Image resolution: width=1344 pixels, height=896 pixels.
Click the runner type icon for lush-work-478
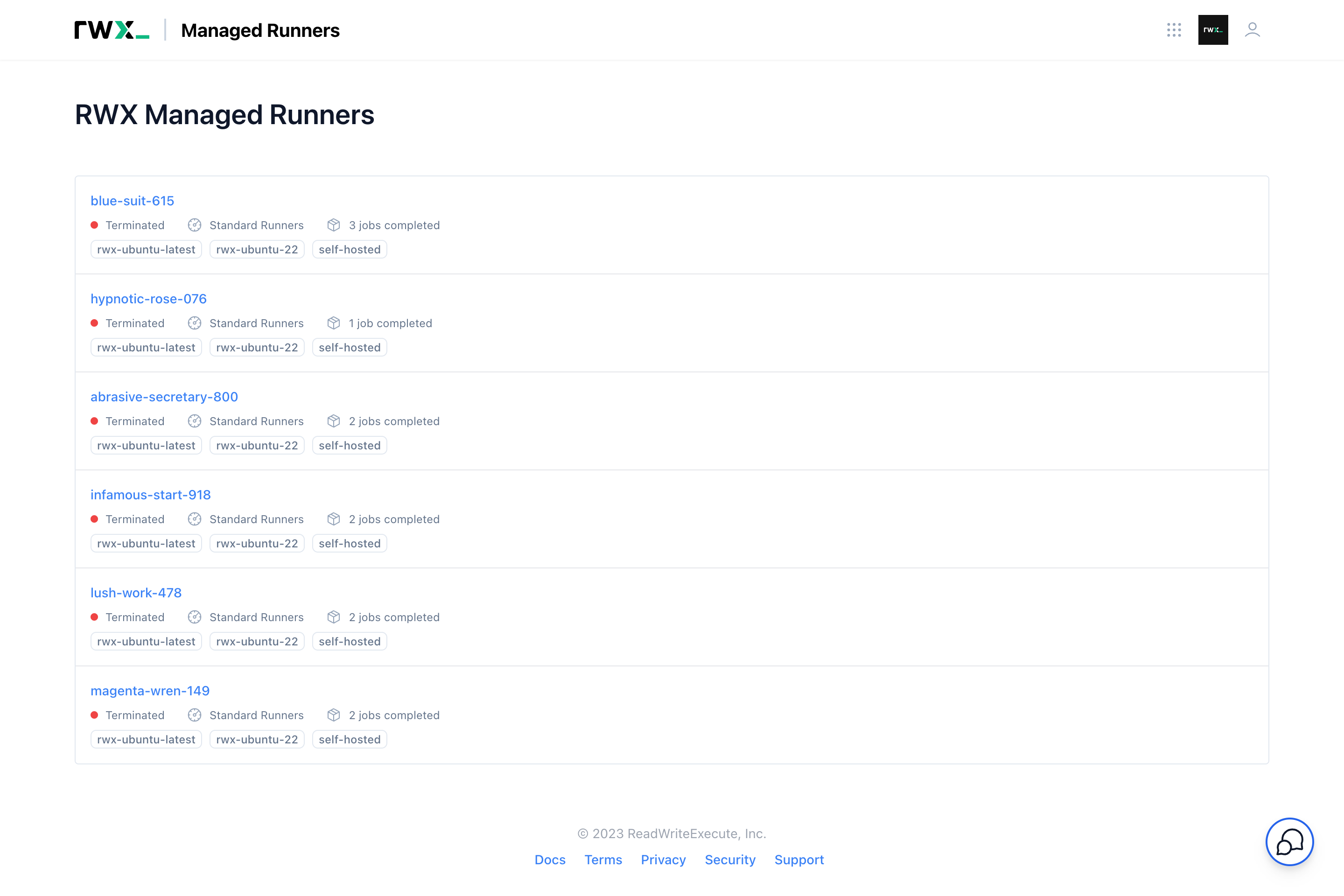tap(194, 617)
